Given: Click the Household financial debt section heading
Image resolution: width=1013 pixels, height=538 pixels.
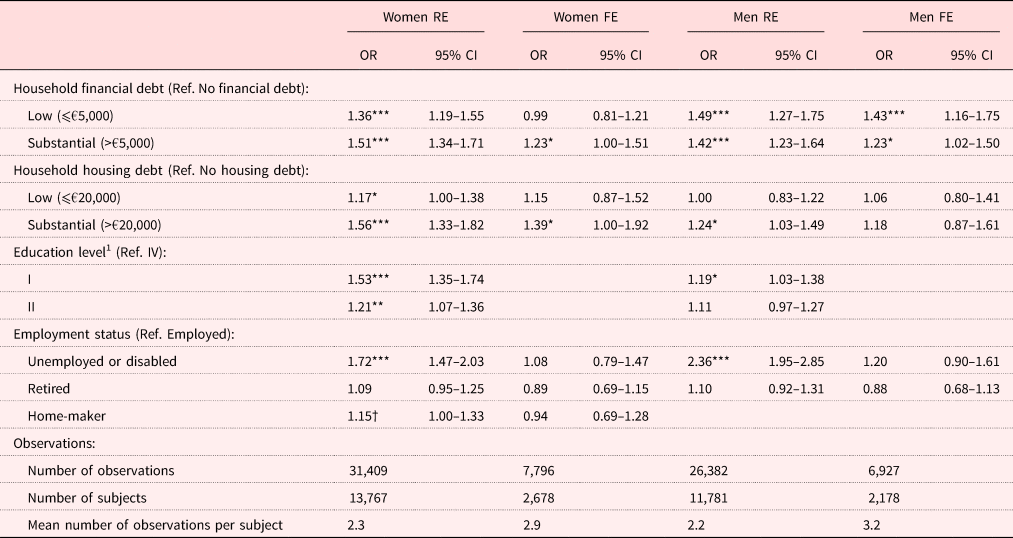Looking at the screenshot, I should pos(160,89).
